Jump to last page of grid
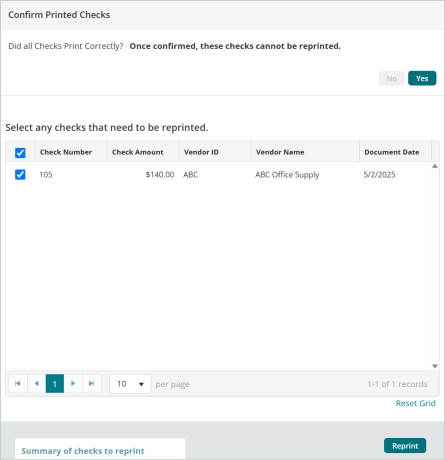 pos(92,384)
